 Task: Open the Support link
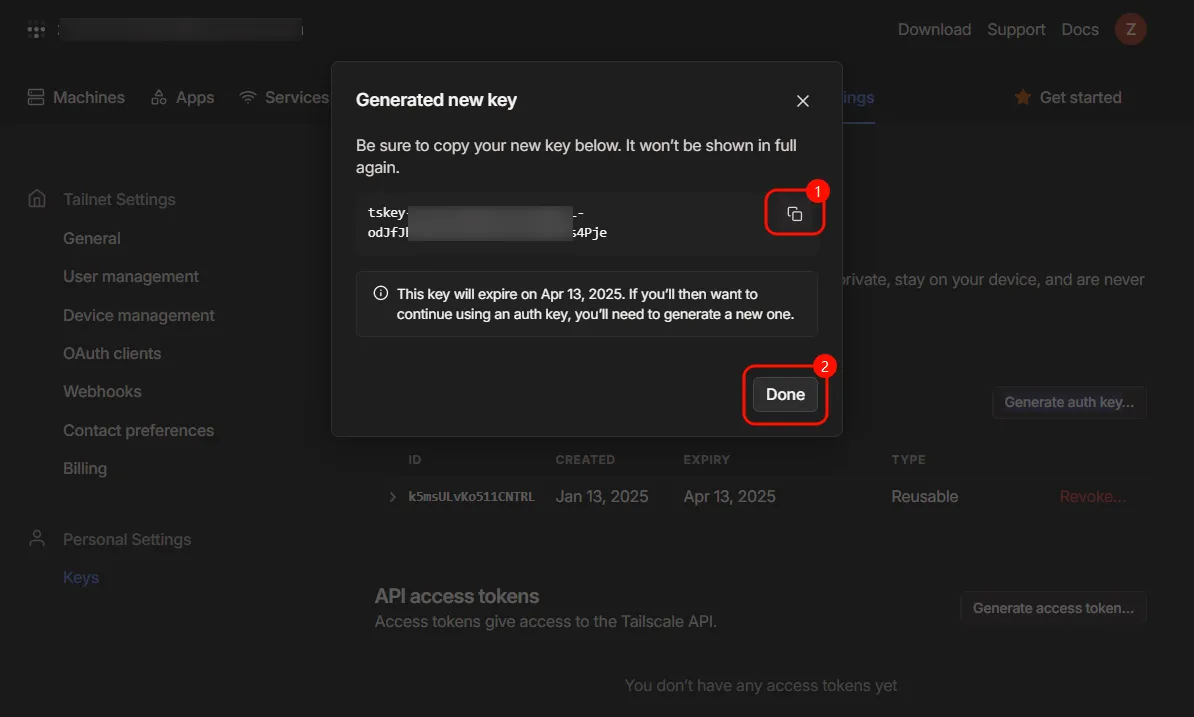pyautogui.click(x=1016, y=29)
